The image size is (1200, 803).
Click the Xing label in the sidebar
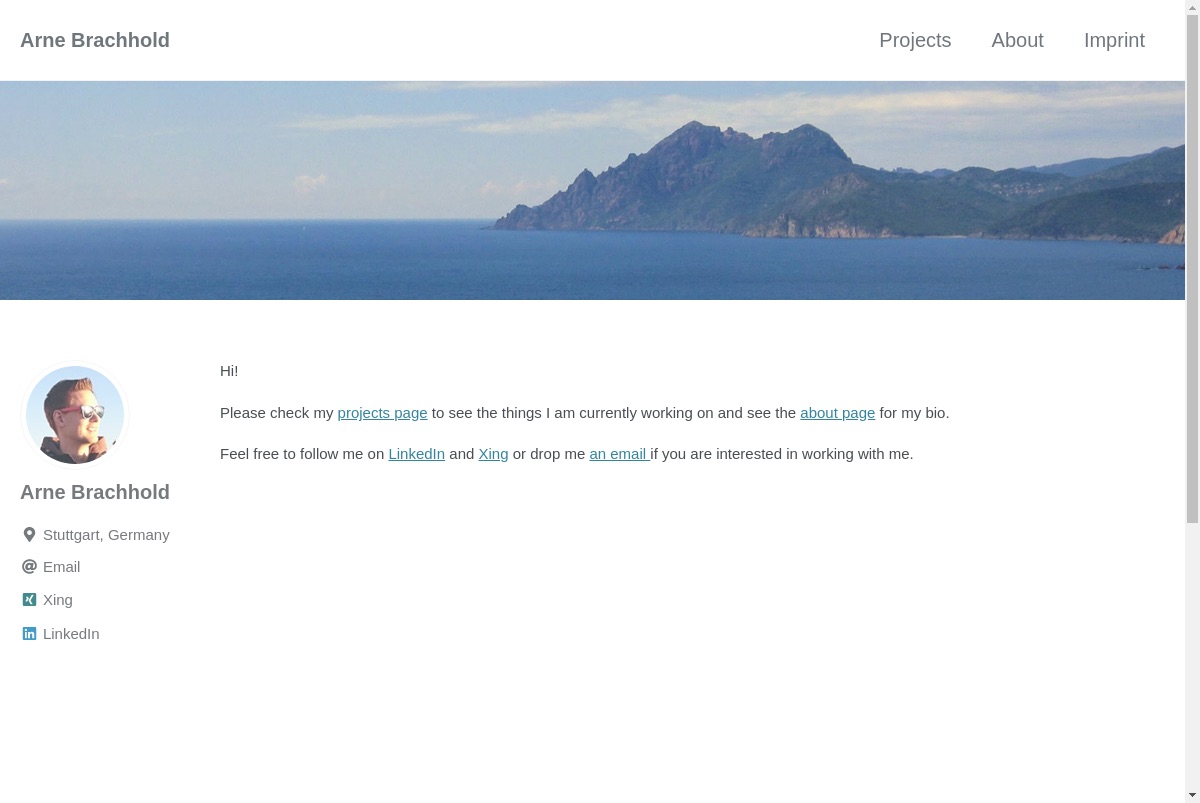tap(58, 600)
